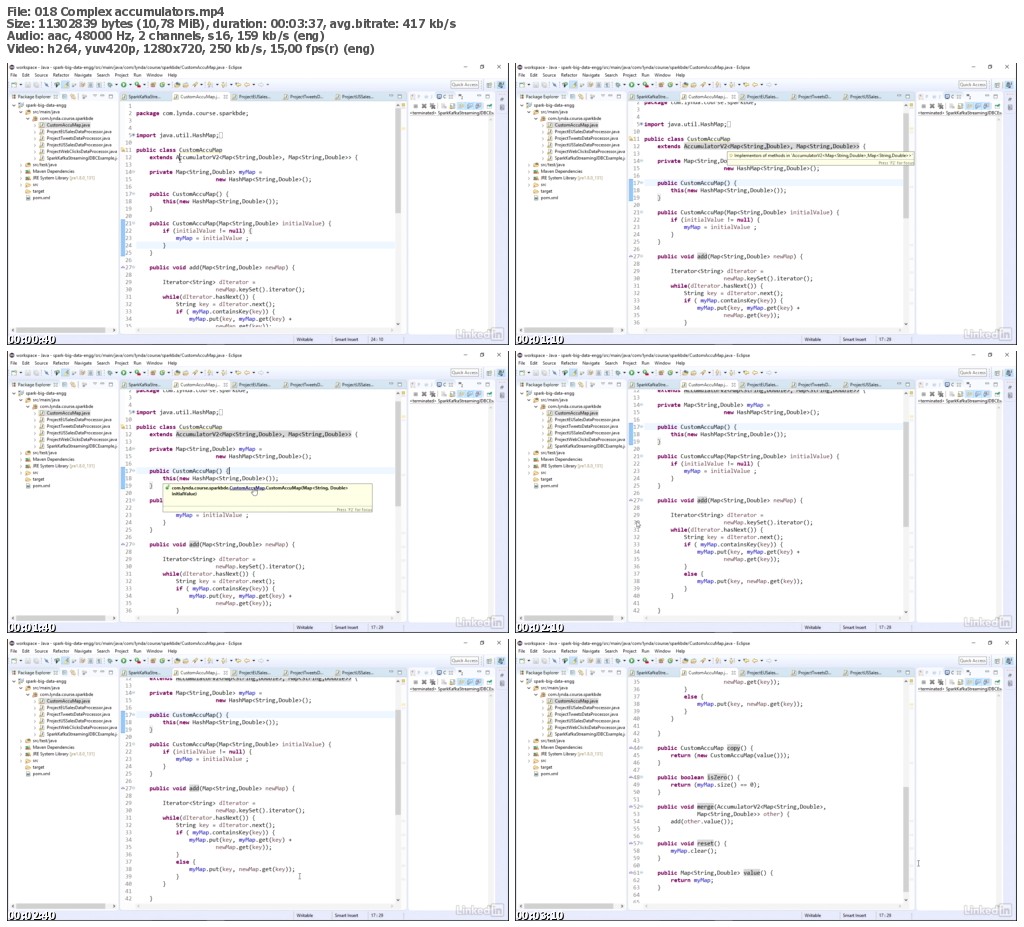The height and width of the screenshot is (927, 1024).
Task: Click Clear Console icon in 00:03:10 frame
Action: click(x=952, y=682)
